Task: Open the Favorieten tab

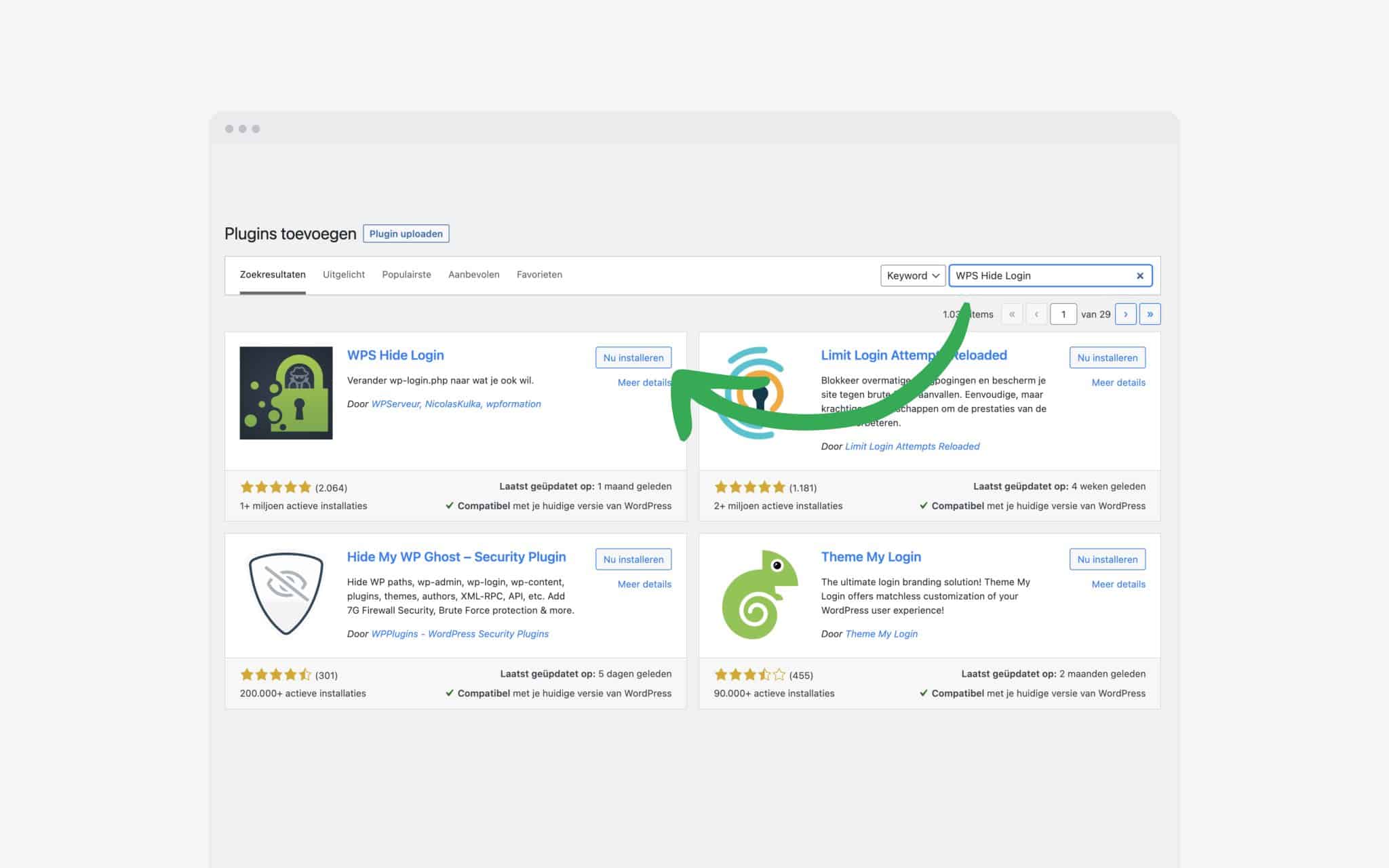Action: pos(539,275)
